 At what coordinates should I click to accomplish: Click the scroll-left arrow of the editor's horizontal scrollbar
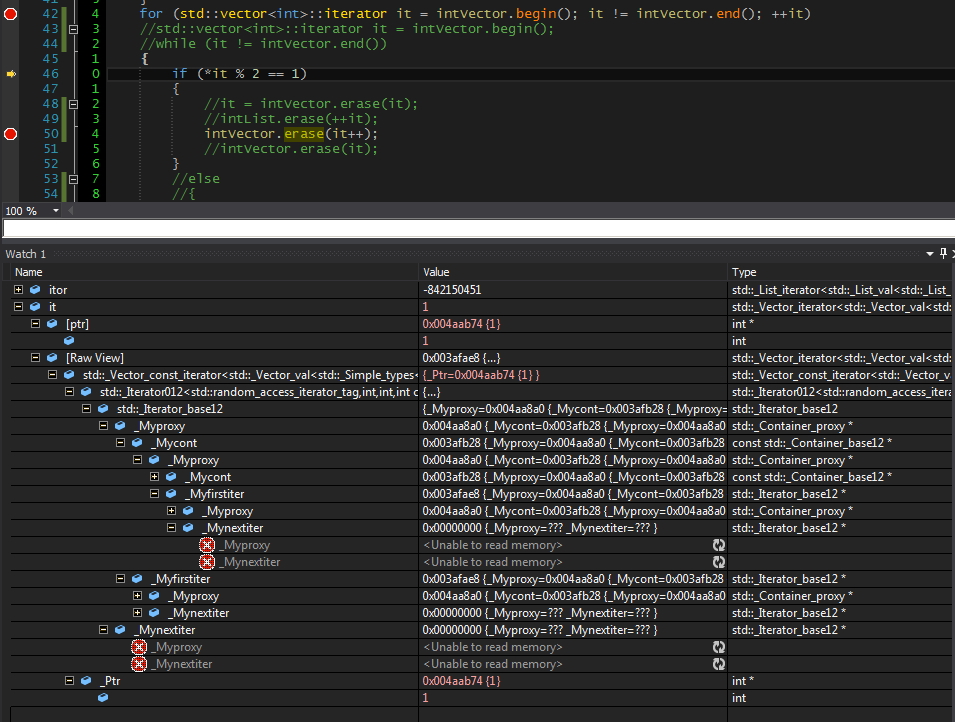71,211
